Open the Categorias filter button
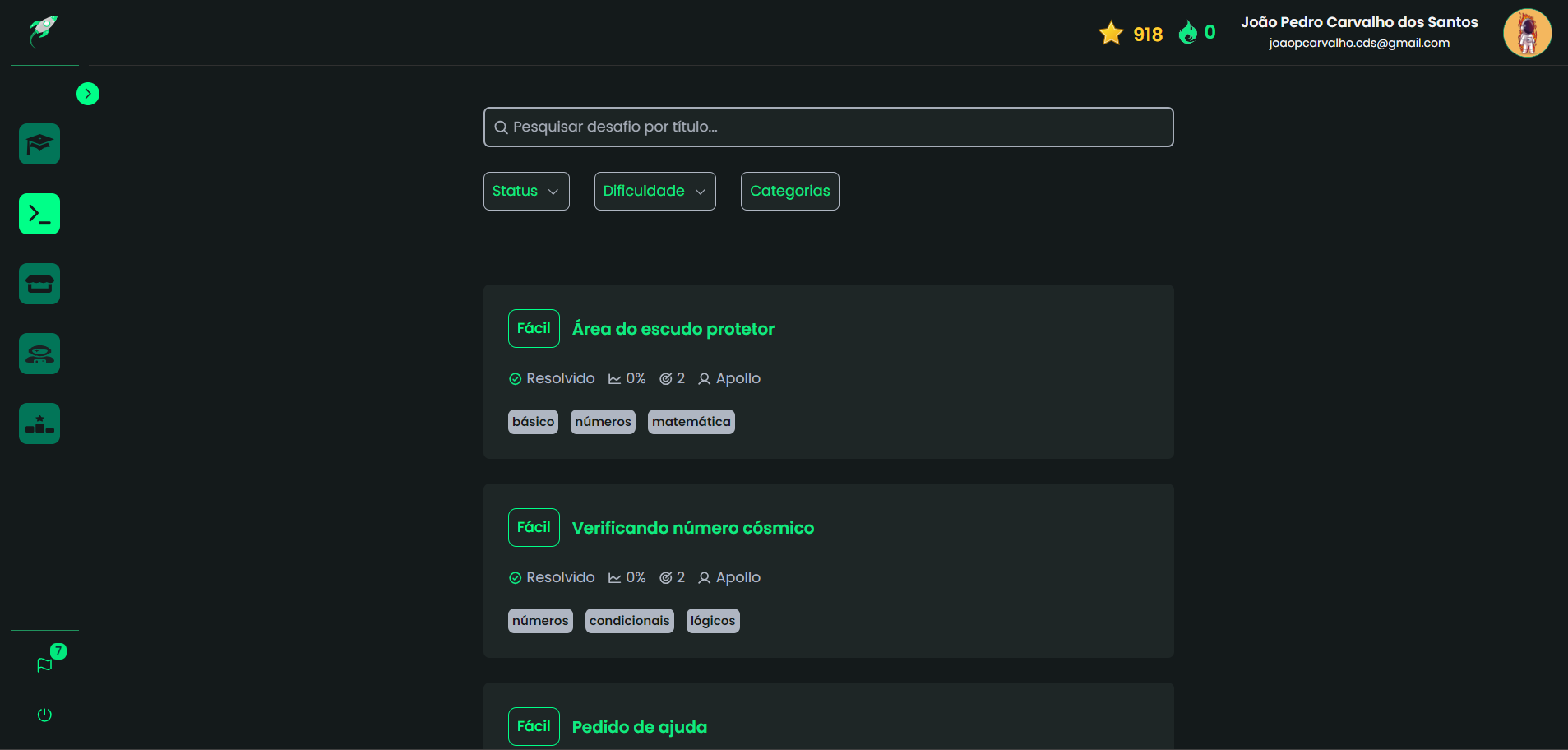Image resolution: width=1568 pixels, height=750 pixels. pos(789,191)
